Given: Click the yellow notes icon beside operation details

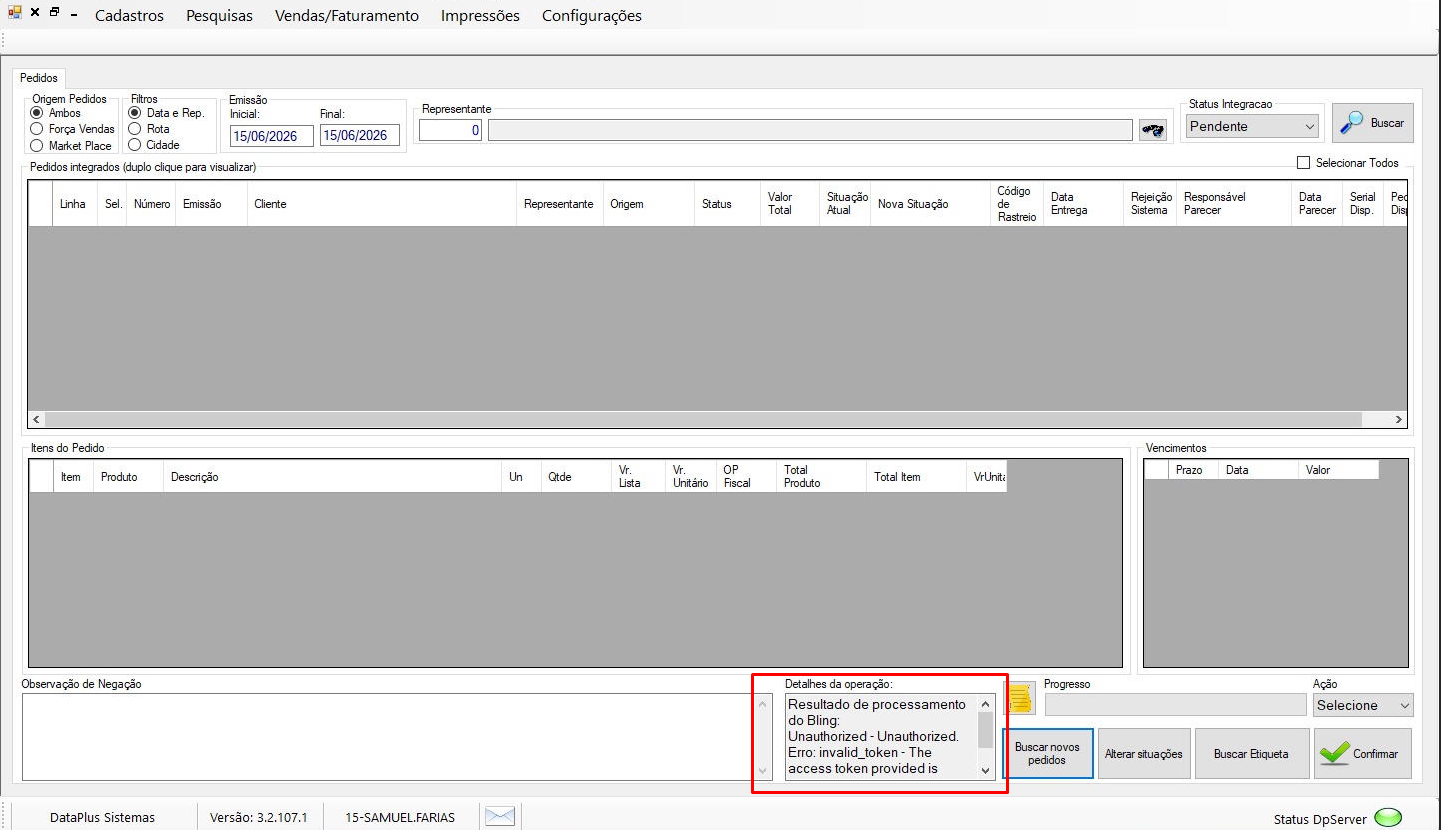Looking at the screenshot, I should (1020, 699).
